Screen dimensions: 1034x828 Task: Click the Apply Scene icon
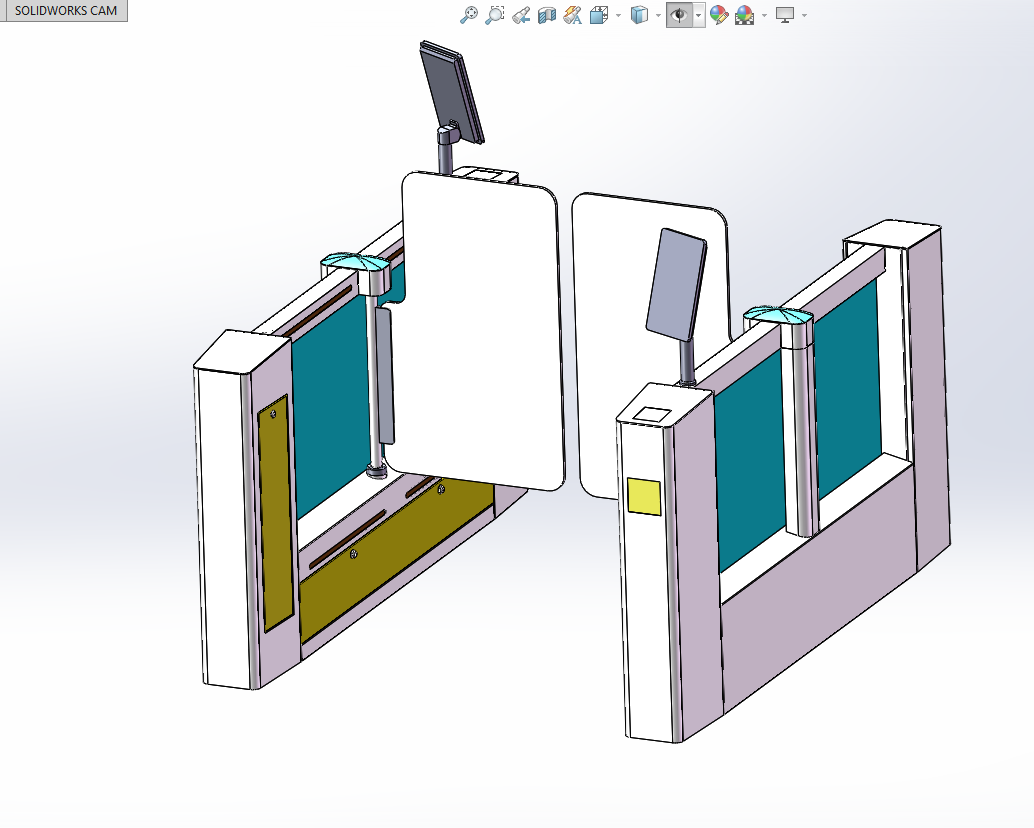745,15
